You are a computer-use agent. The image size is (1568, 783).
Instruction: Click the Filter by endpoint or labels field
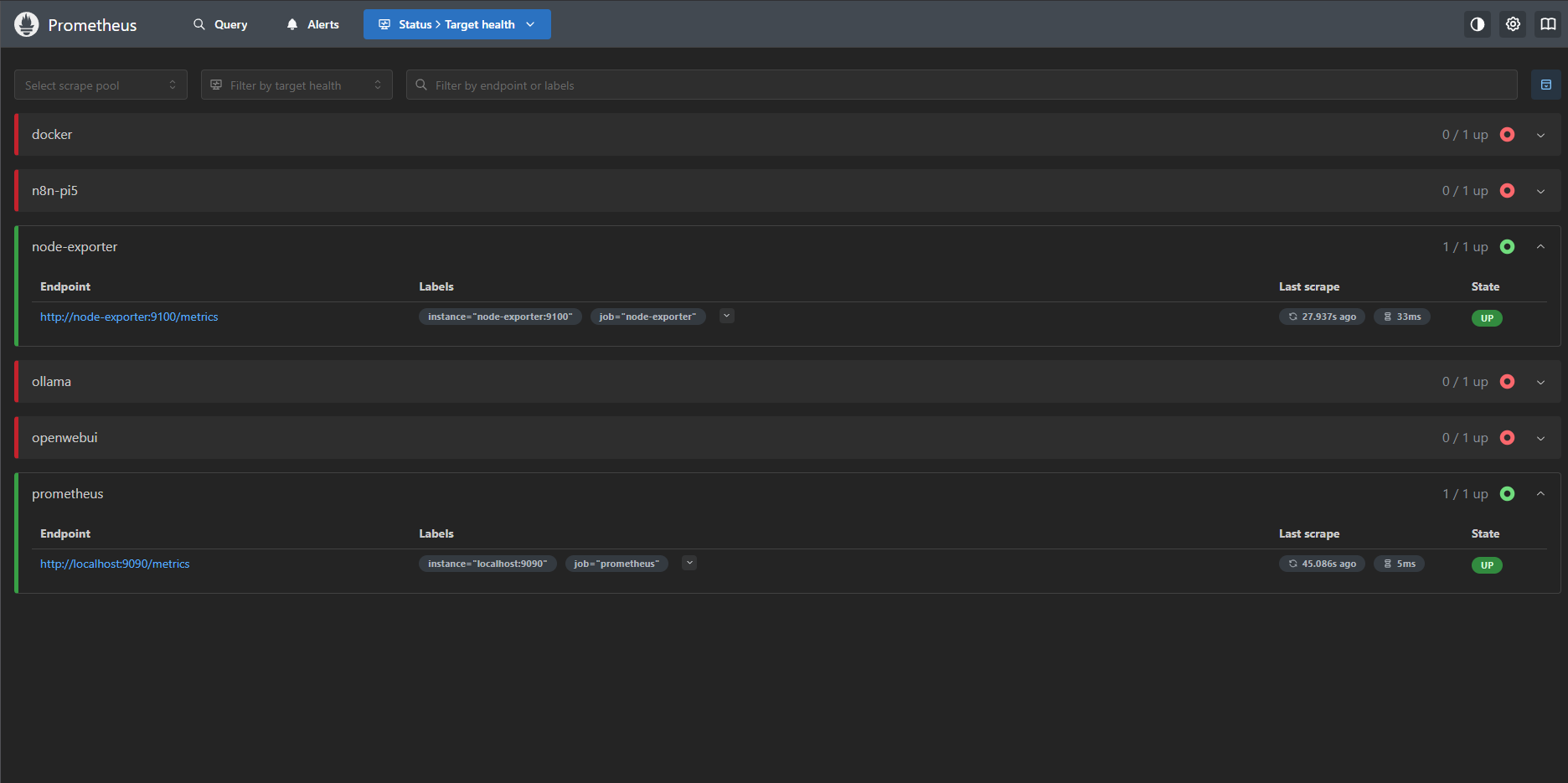962,85
